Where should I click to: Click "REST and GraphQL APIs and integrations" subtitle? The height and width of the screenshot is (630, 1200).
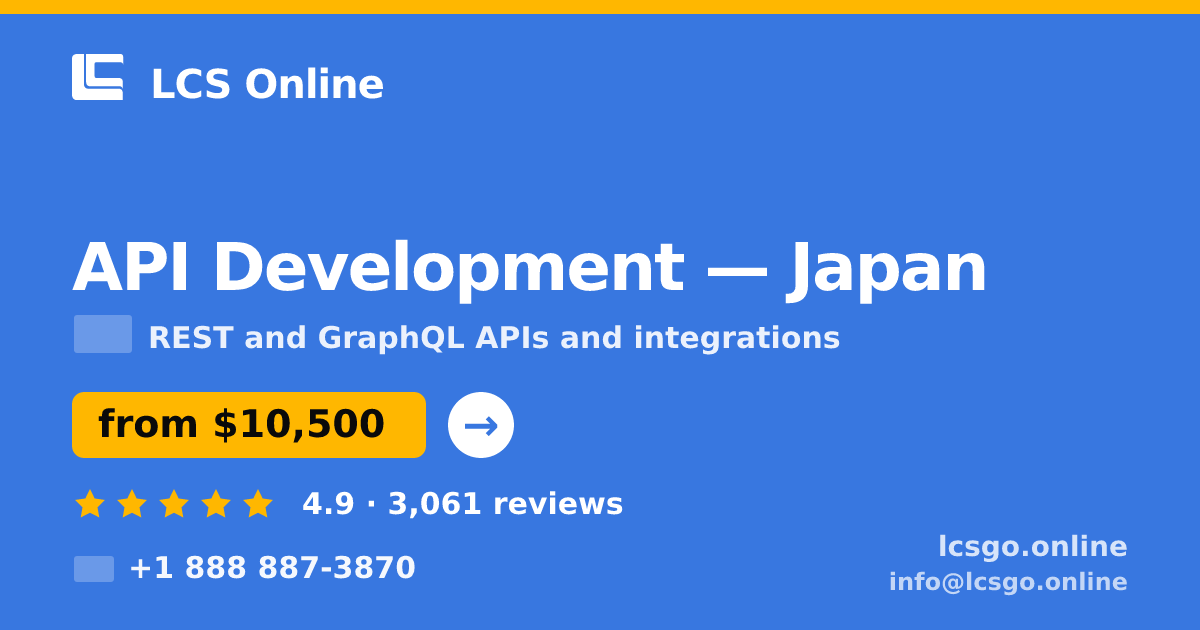coord(494,338)
